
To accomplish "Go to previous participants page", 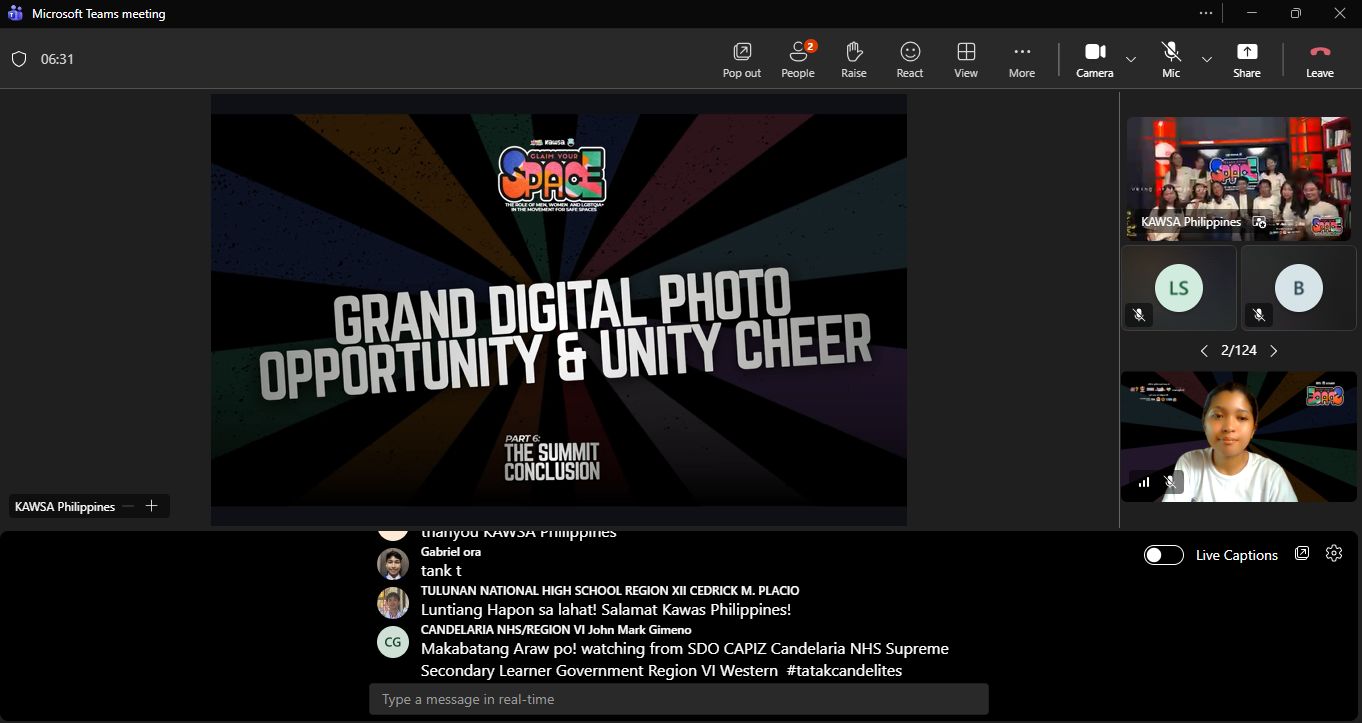I will pos(1204,350).
